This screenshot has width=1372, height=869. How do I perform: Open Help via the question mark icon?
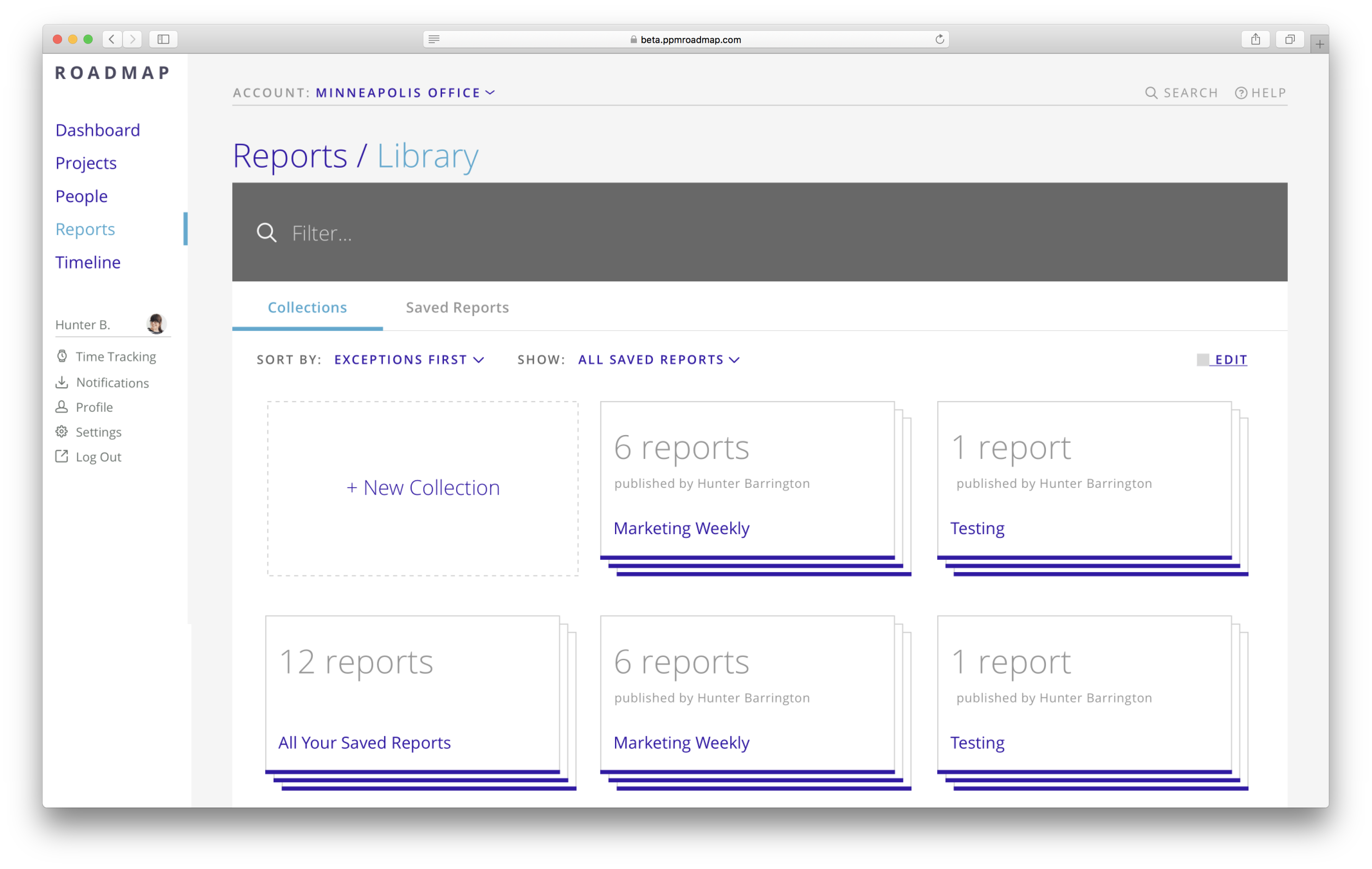1241,93
